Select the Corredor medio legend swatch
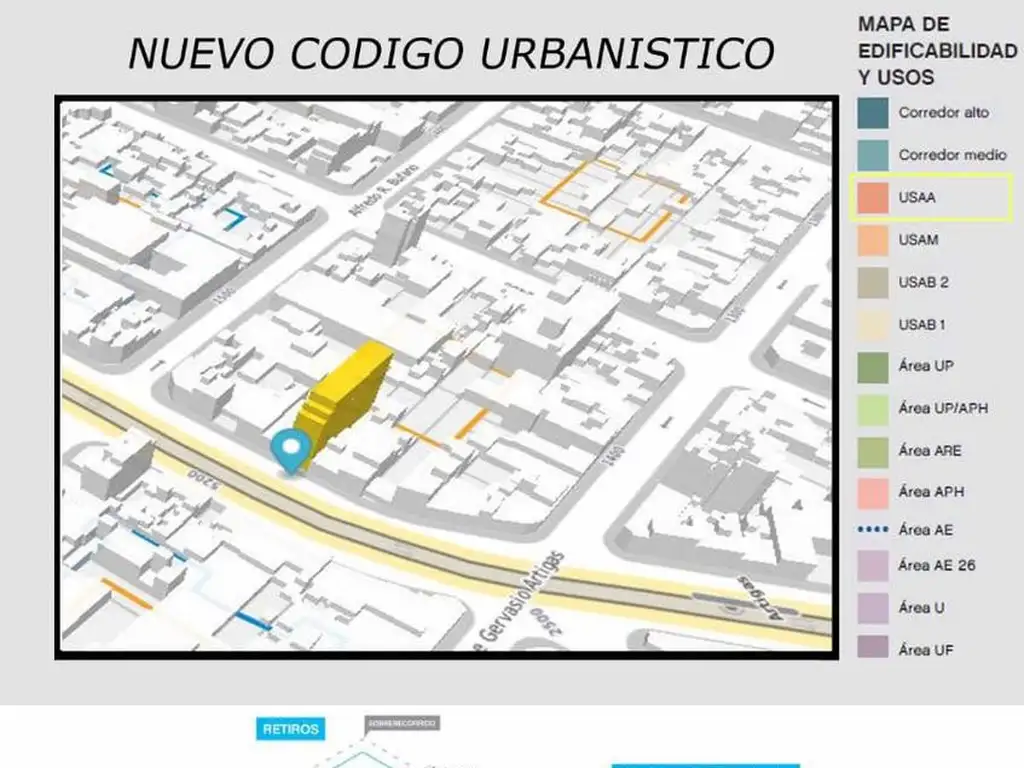This screenshot has width=1024, height=768. pos(872,155)
